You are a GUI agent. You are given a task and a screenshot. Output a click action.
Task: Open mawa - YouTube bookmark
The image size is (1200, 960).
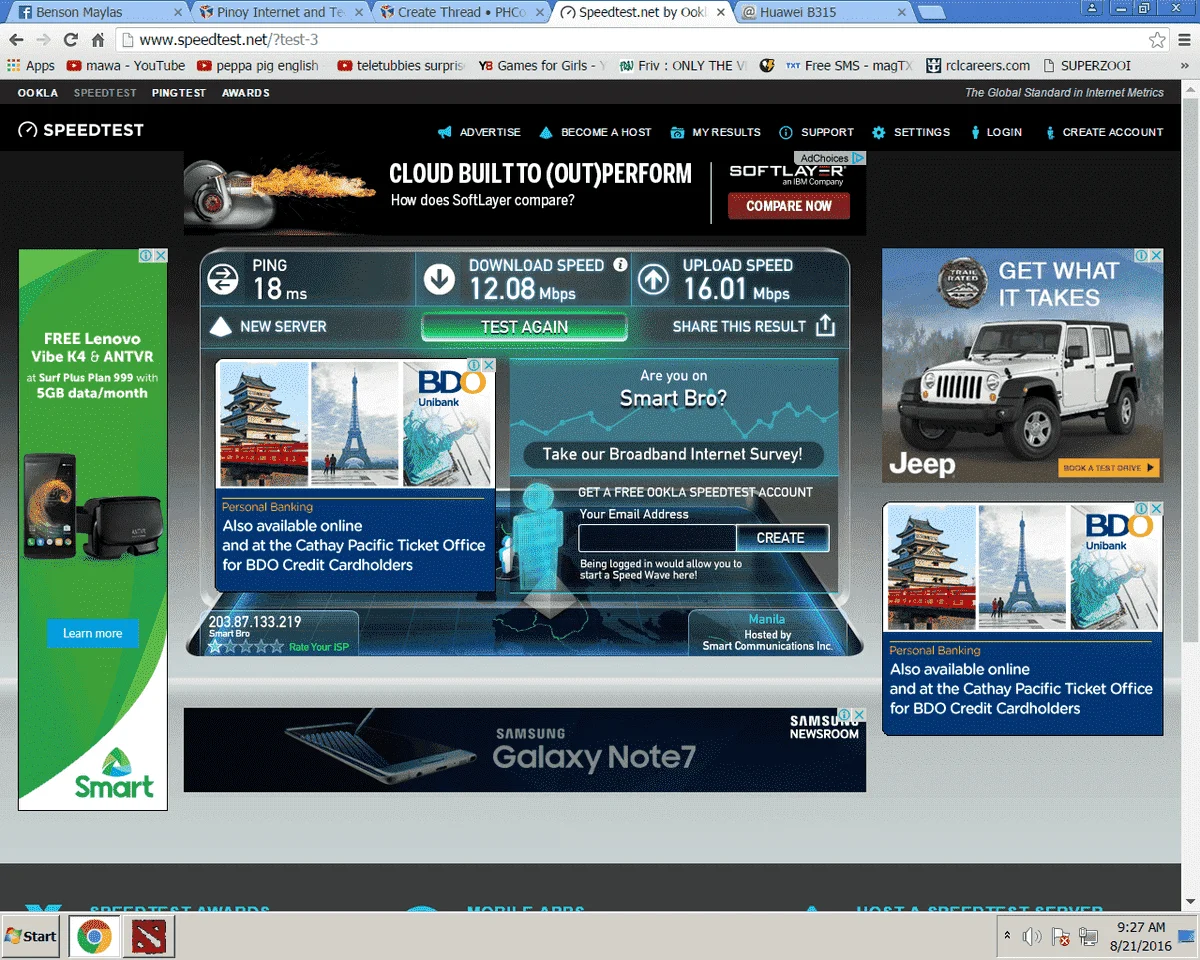[x=126, y=66]
